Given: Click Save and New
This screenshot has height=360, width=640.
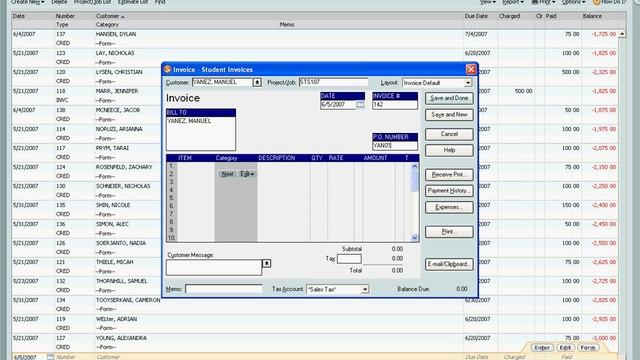Looking at the screenshot, I should (449, 115).
